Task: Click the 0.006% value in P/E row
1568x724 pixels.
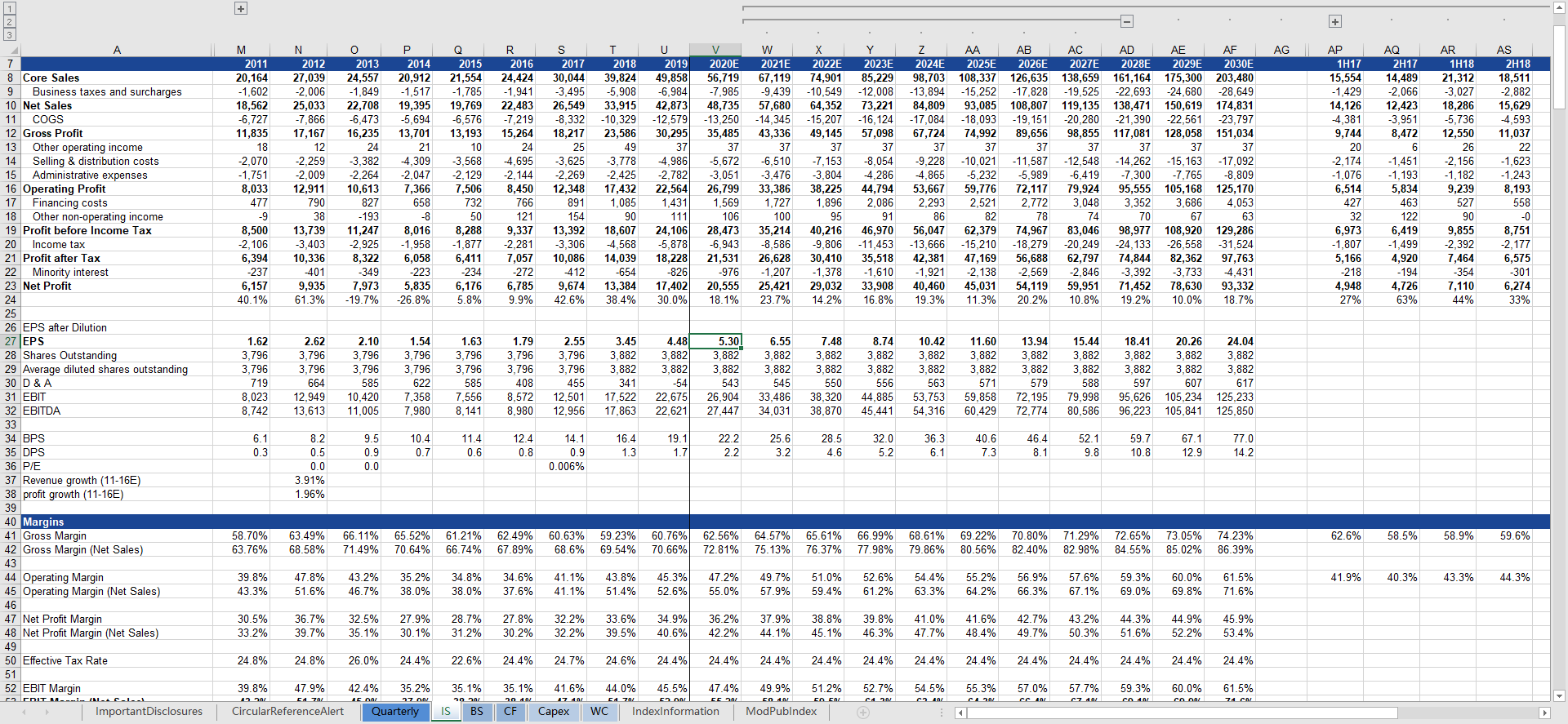Action: click(566, 466)
